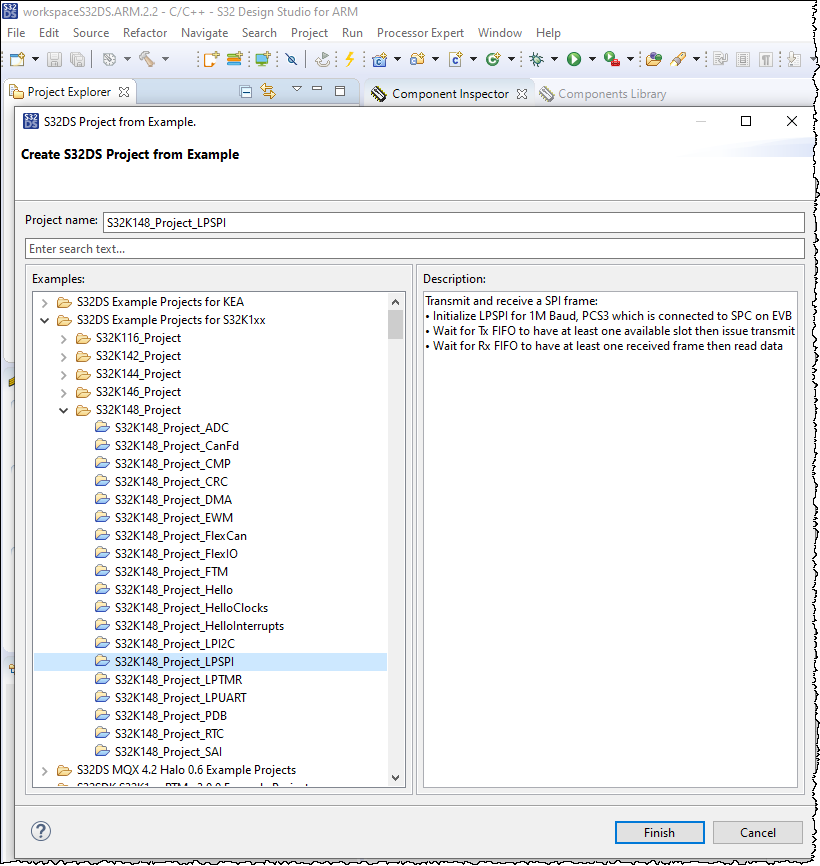Minimize the Project Explorer panel
Image resolution: width=820 pixels, height=866 pixels.
click(x=317, y=88)
